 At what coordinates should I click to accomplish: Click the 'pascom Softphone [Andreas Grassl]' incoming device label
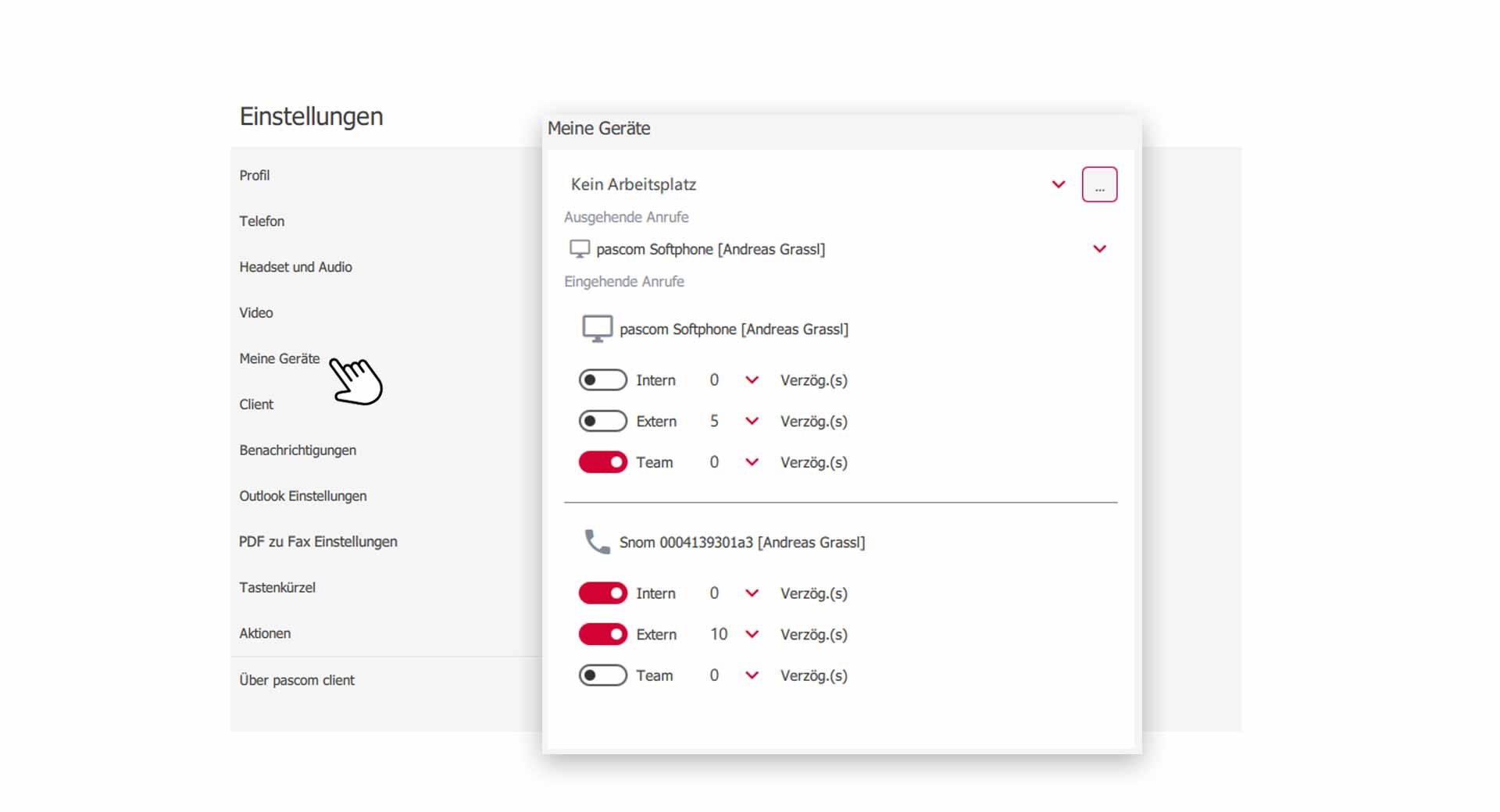point(734,329)
